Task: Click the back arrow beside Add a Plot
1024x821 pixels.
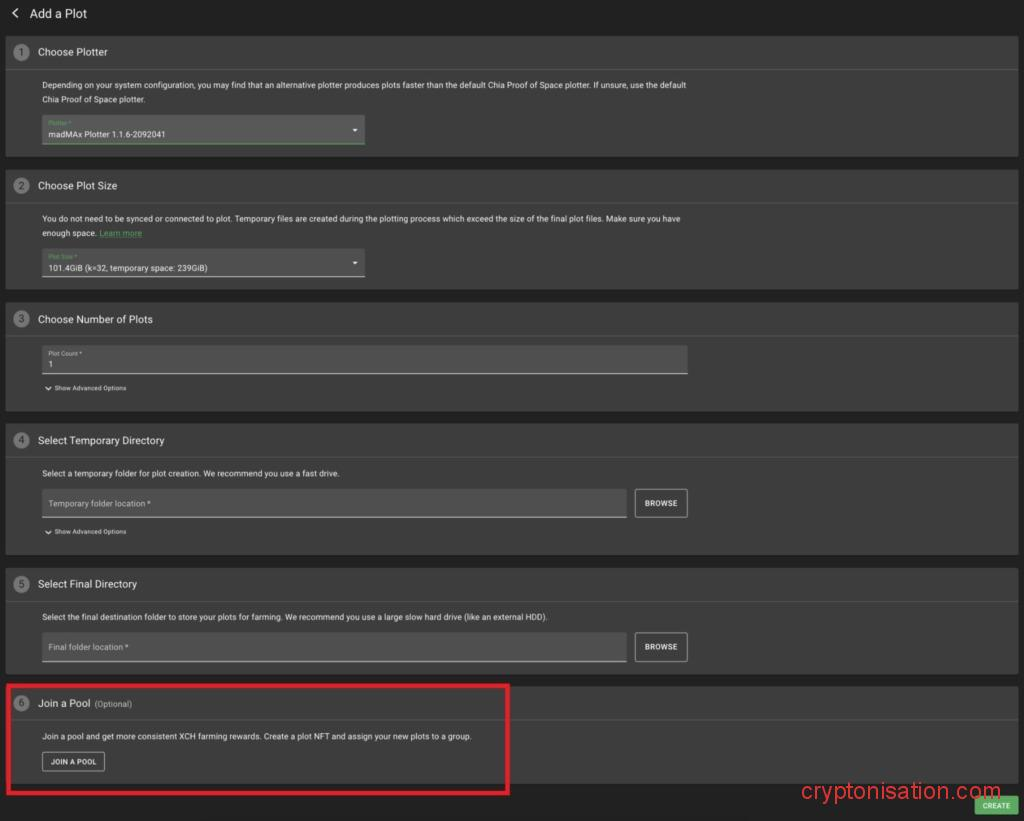Action: pyautogui.click(x=15, y=13)
